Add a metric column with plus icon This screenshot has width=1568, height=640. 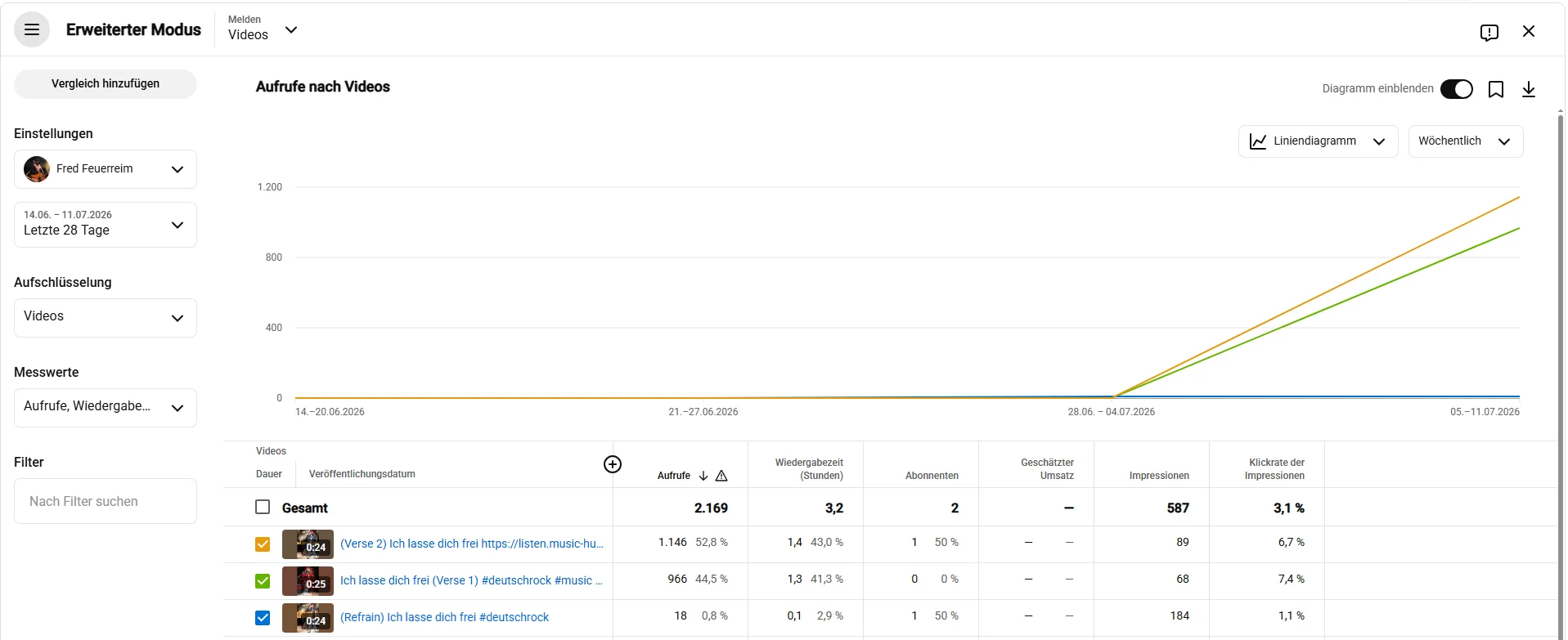coord(612,464)
